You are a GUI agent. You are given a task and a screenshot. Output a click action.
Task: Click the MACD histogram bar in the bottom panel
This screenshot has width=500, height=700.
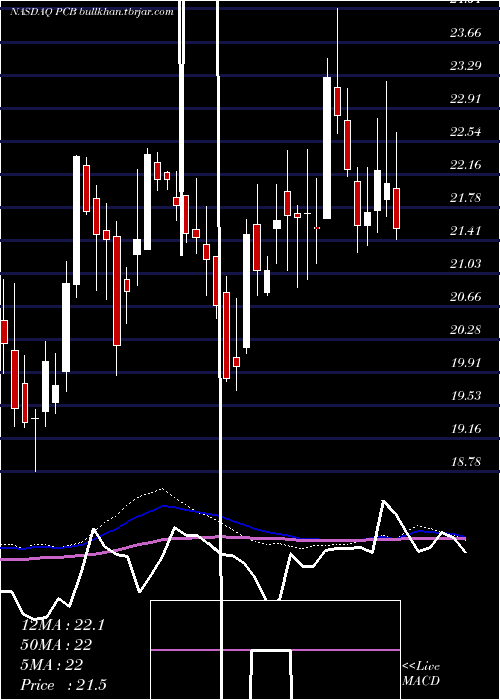point(271,675)
